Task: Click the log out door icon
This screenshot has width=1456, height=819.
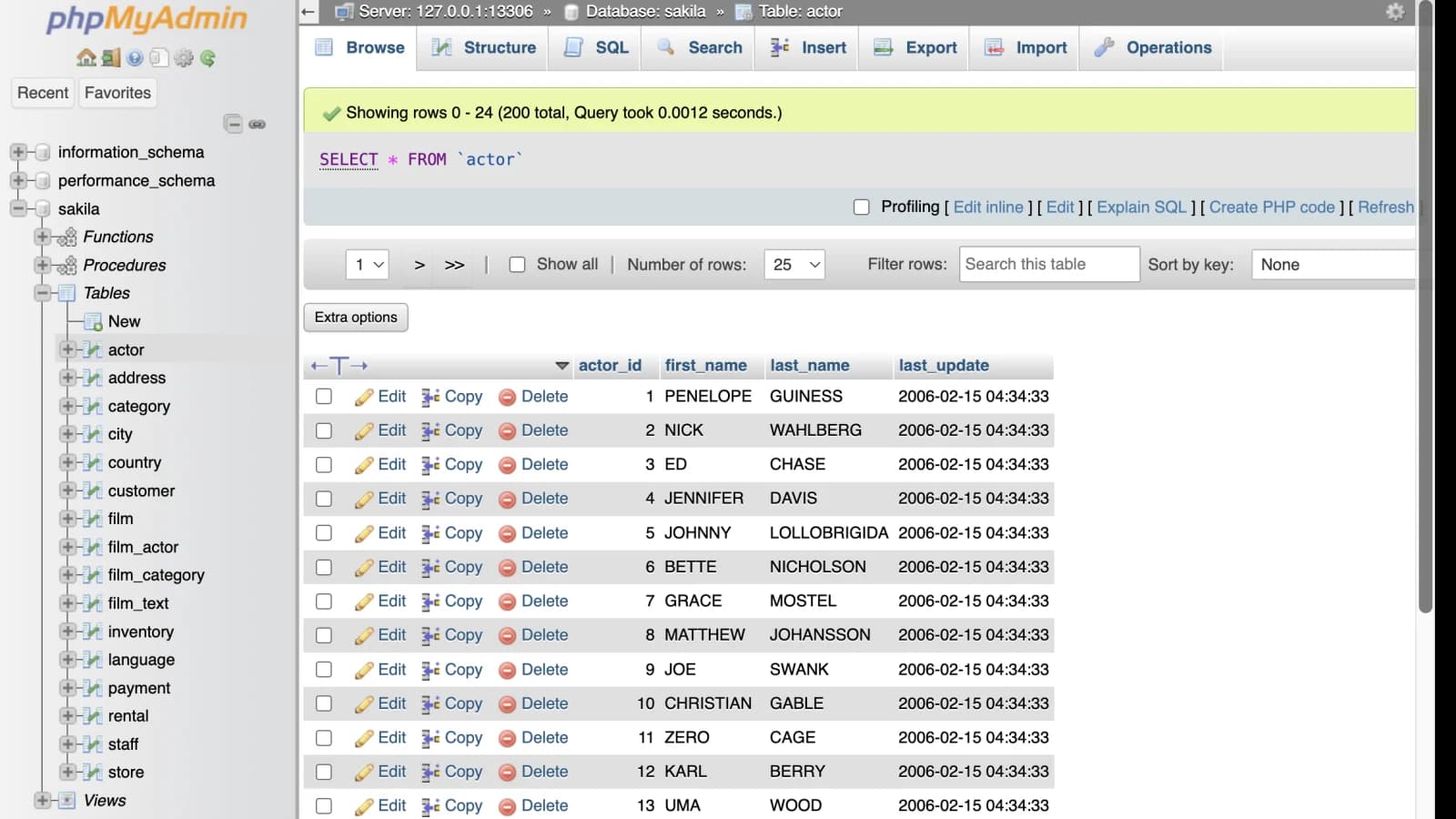Action: click(111, 58)
